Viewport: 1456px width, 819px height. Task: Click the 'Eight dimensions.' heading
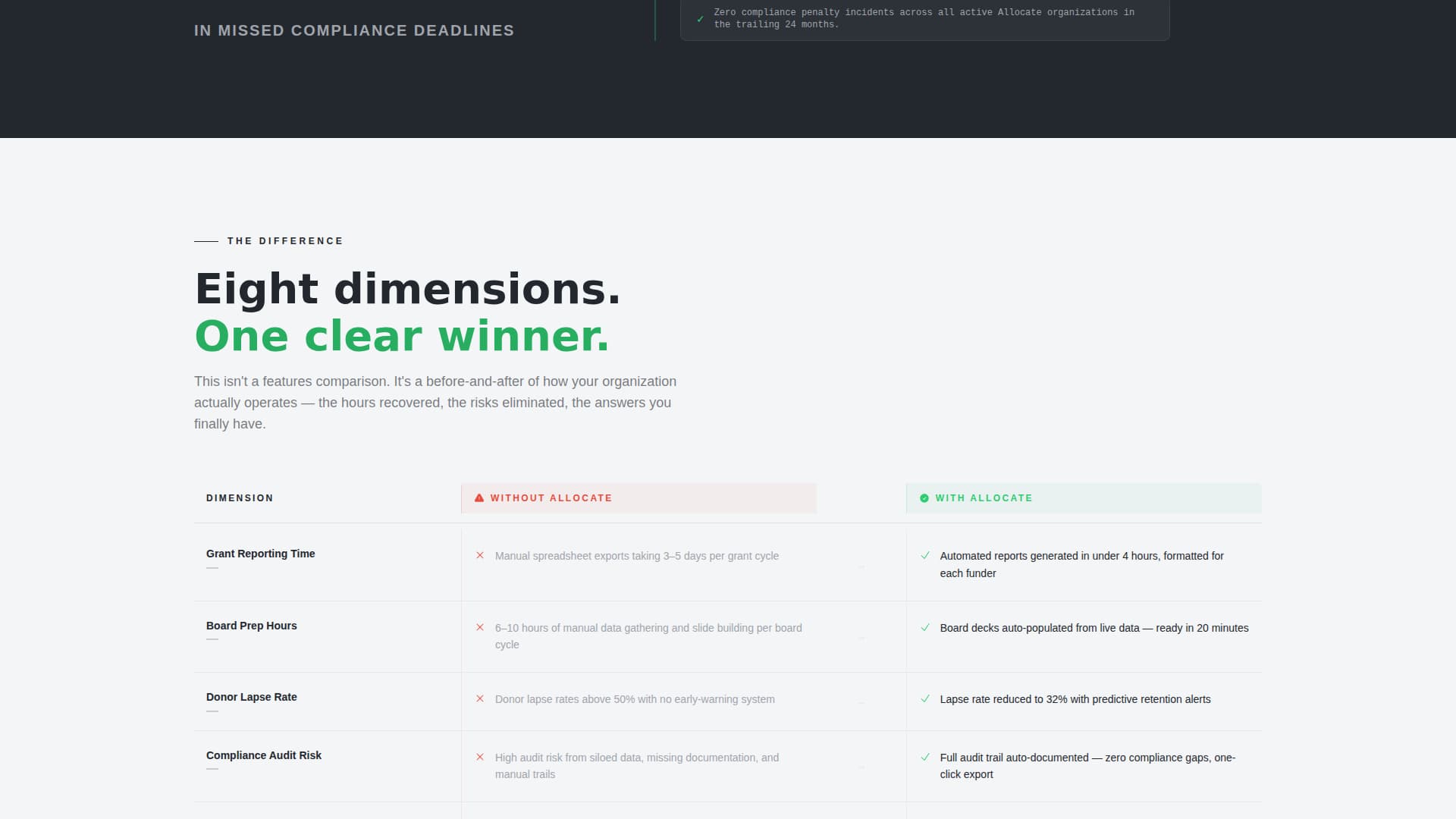[x=407, y=289]
